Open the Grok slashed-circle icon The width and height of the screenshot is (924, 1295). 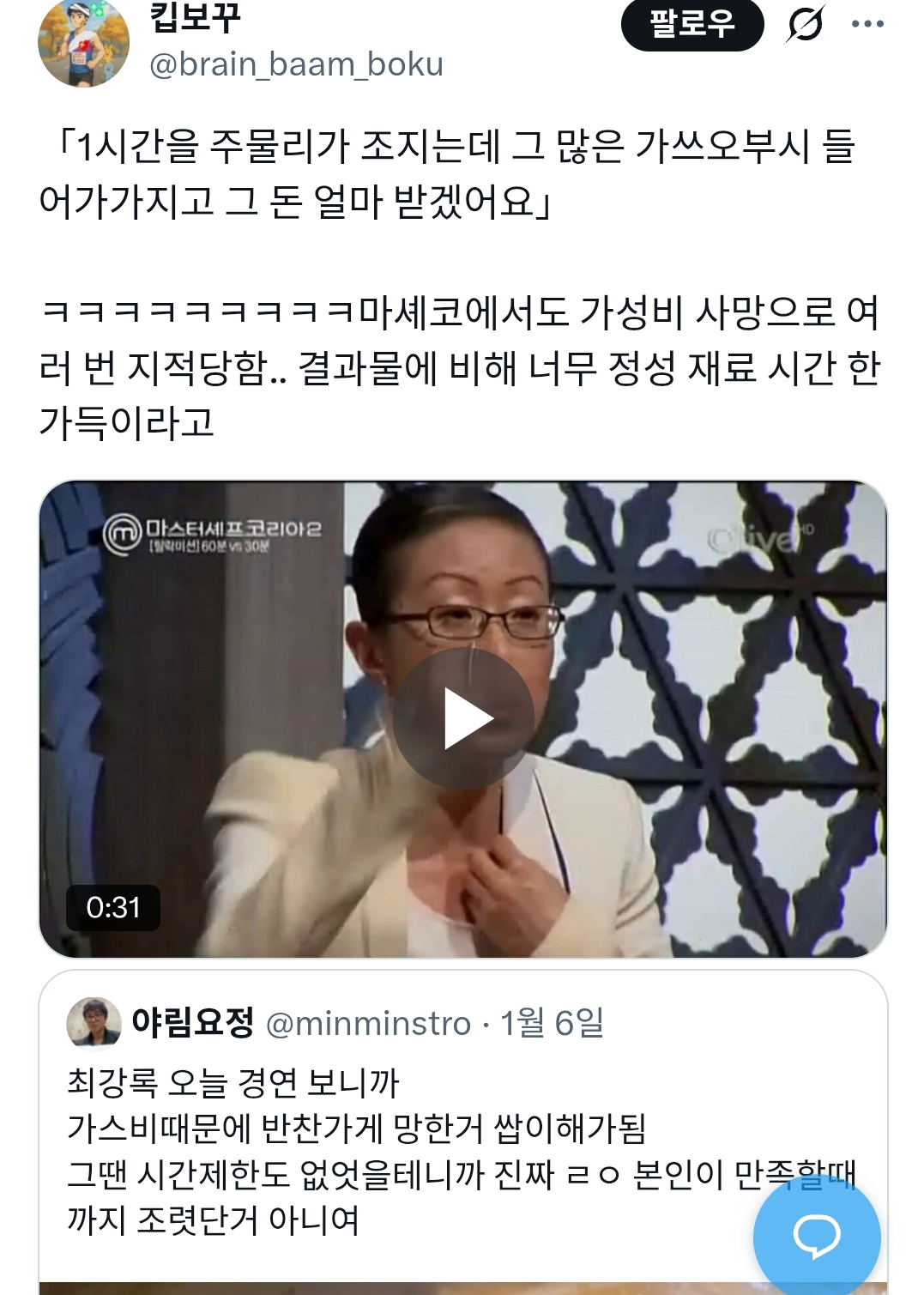point(806,23)
